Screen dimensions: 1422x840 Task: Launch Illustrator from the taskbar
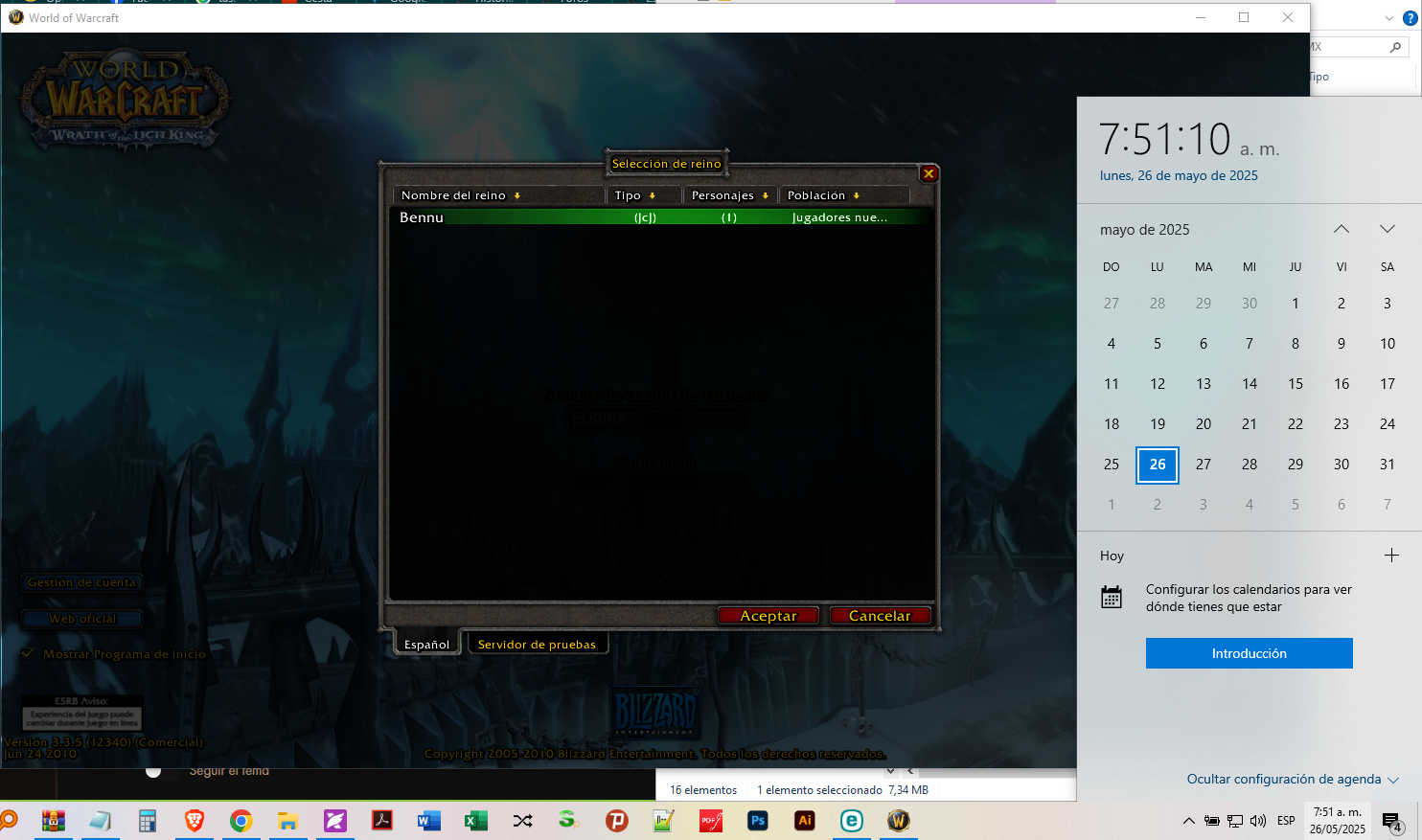[804, 821]
